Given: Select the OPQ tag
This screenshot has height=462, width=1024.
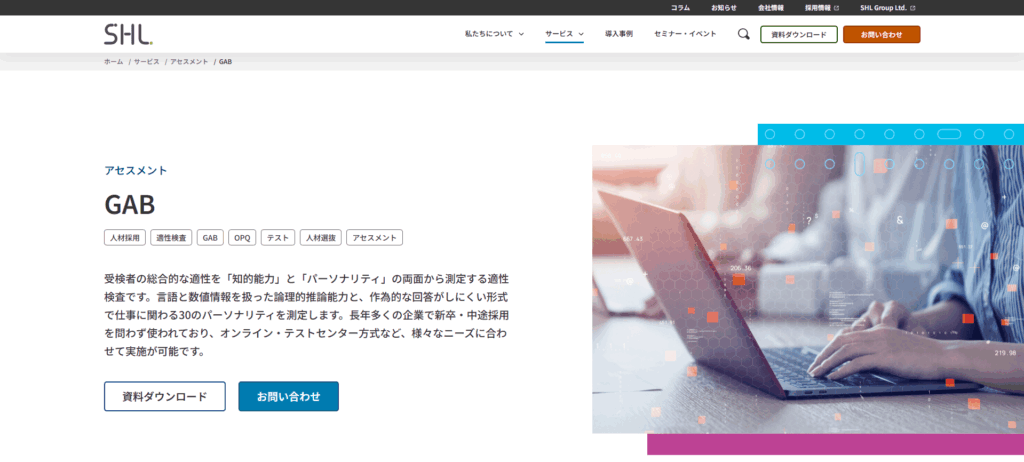Looking at the screenshot, I should click(x=241, y=238).
